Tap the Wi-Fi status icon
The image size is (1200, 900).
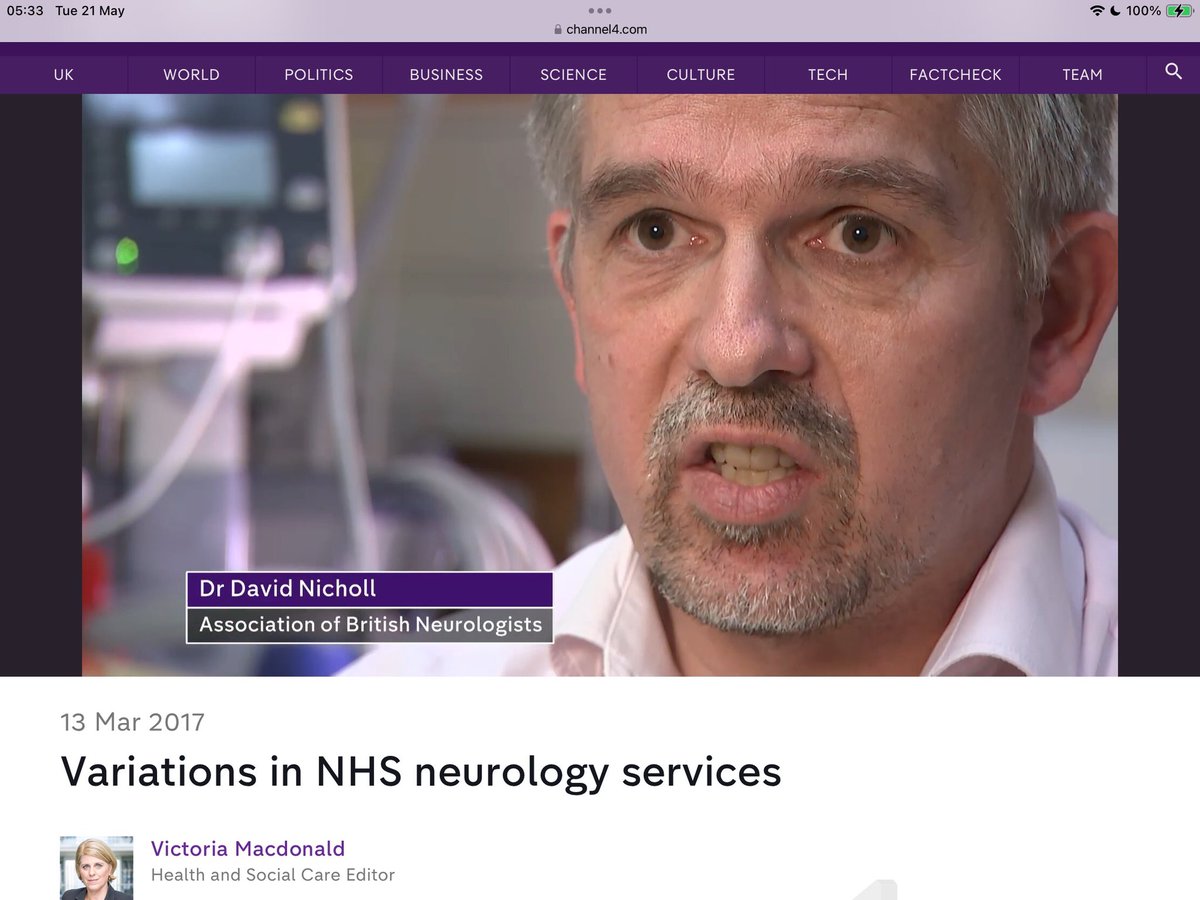pos(1097,11)
